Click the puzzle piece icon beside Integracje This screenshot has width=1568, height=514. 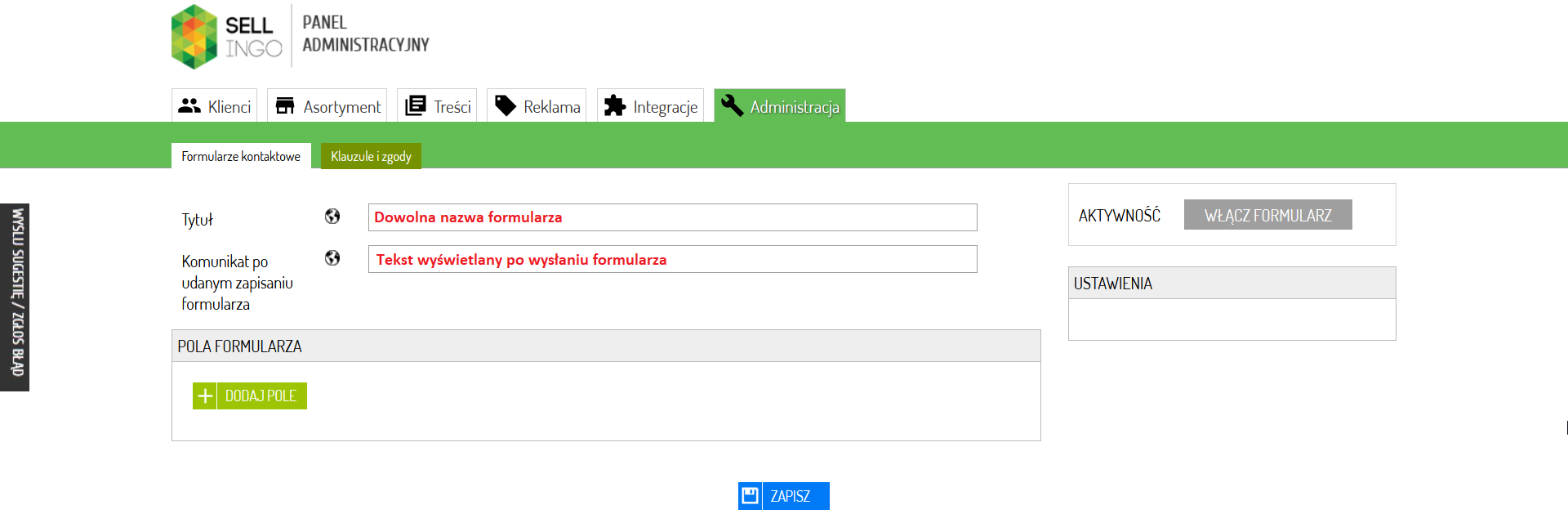pyautogui.click(x=615, y=105)
